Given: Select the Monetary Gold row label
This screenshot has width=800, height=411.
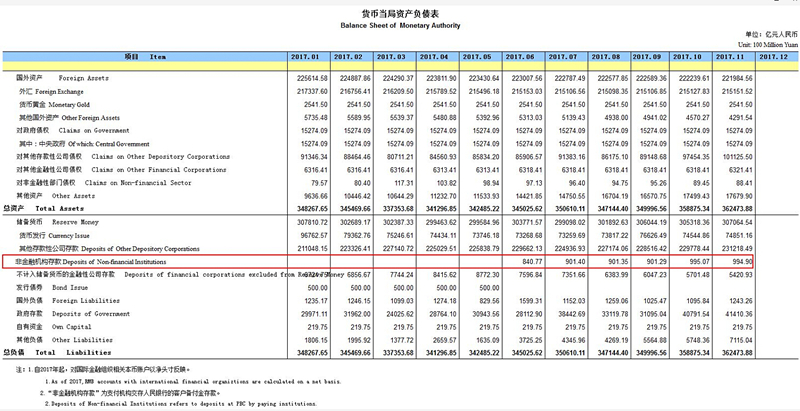Looking at the screenshot, I should click(60, 104).
